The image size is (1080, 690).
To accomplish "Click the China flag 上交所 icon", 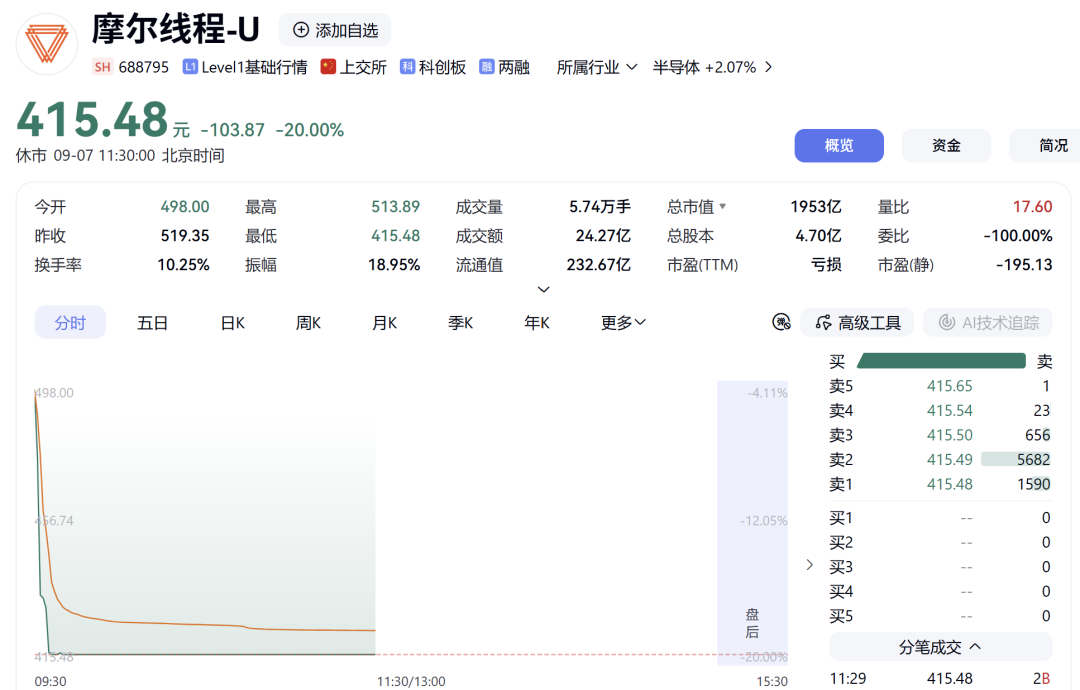I will 328,67.
